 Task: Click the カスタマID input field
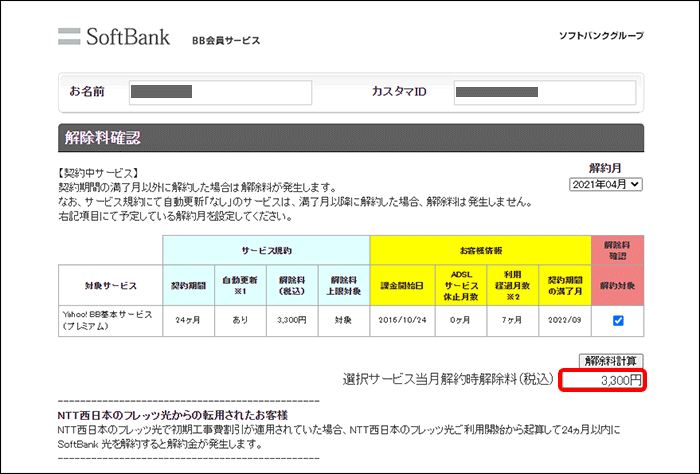click(x=545, y=92)
